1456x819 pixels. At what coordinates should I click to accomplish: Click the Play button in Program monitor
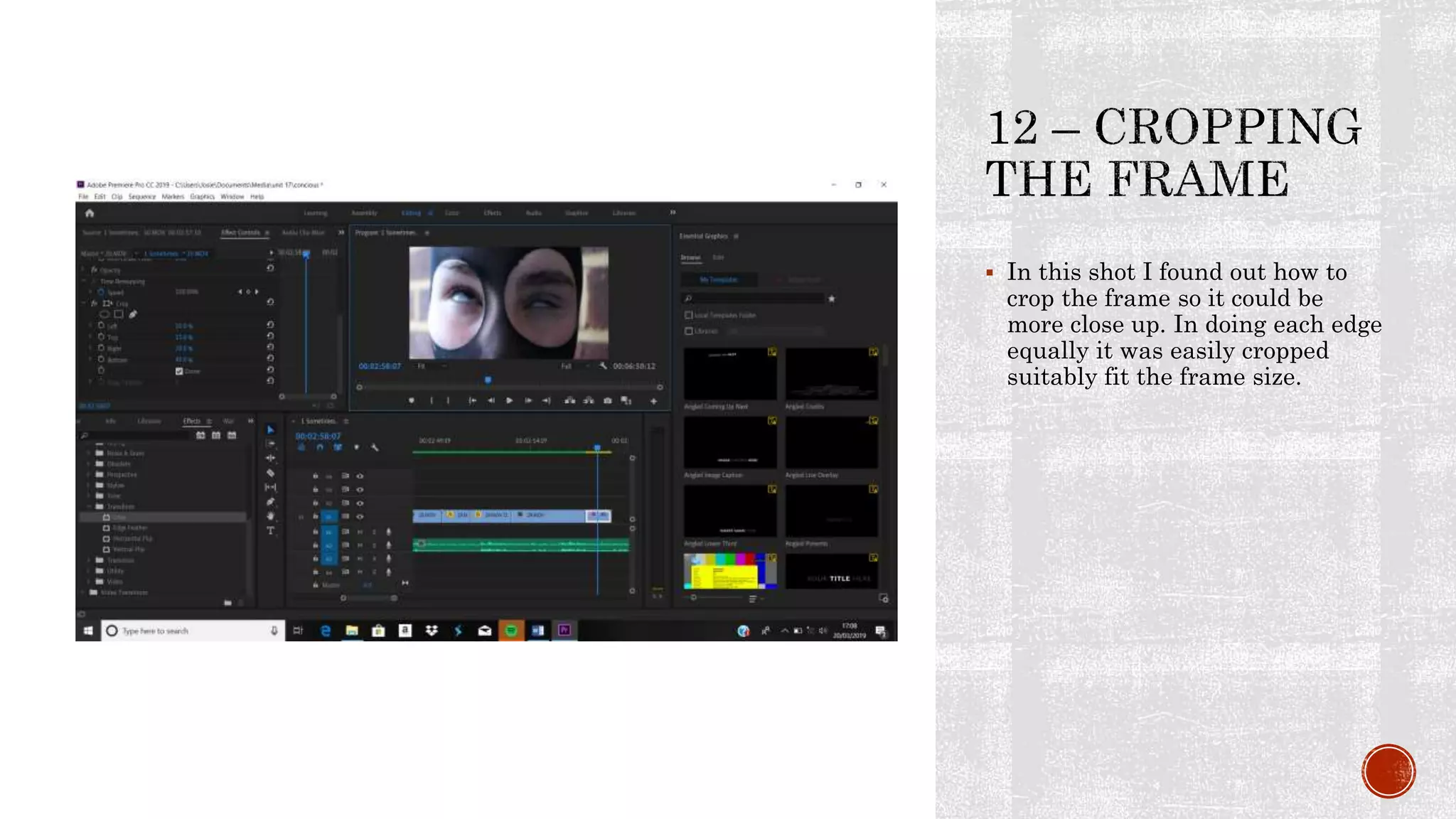[x=509, y=401]
